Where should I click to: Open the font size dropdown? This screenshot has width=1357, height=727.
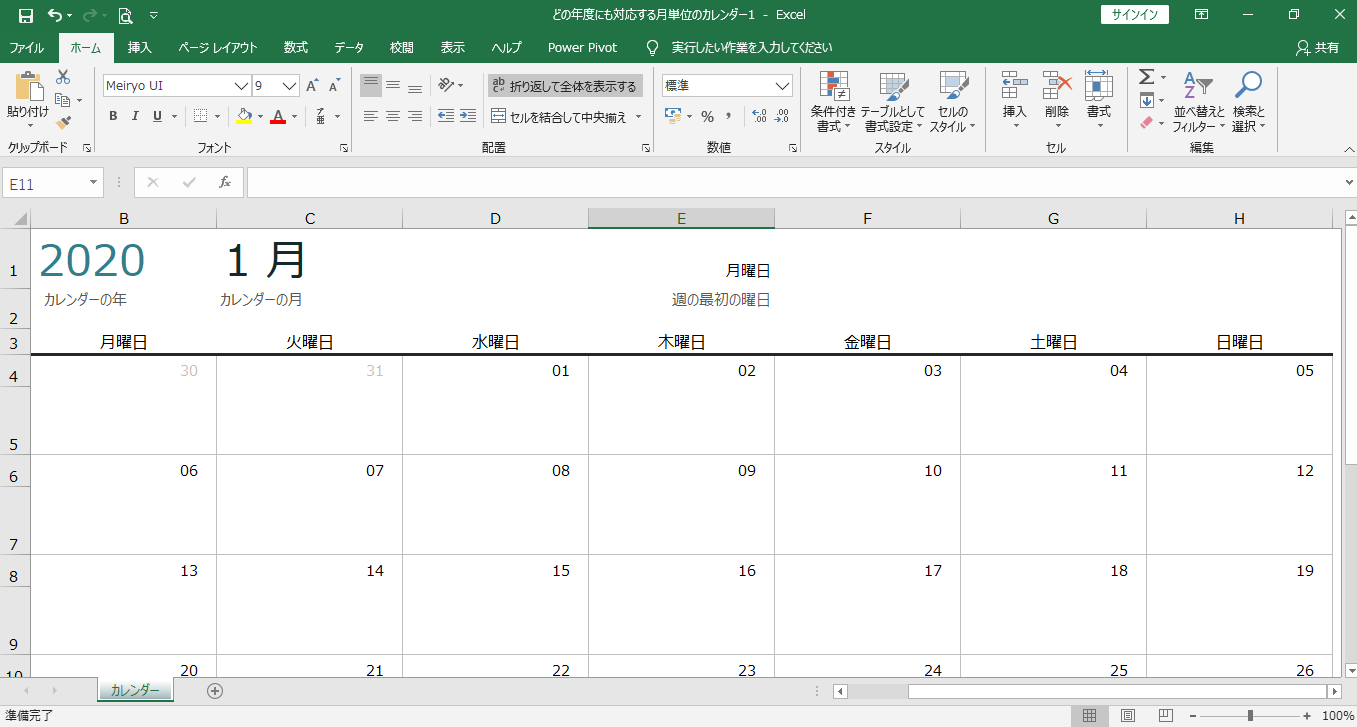(290, 86)
